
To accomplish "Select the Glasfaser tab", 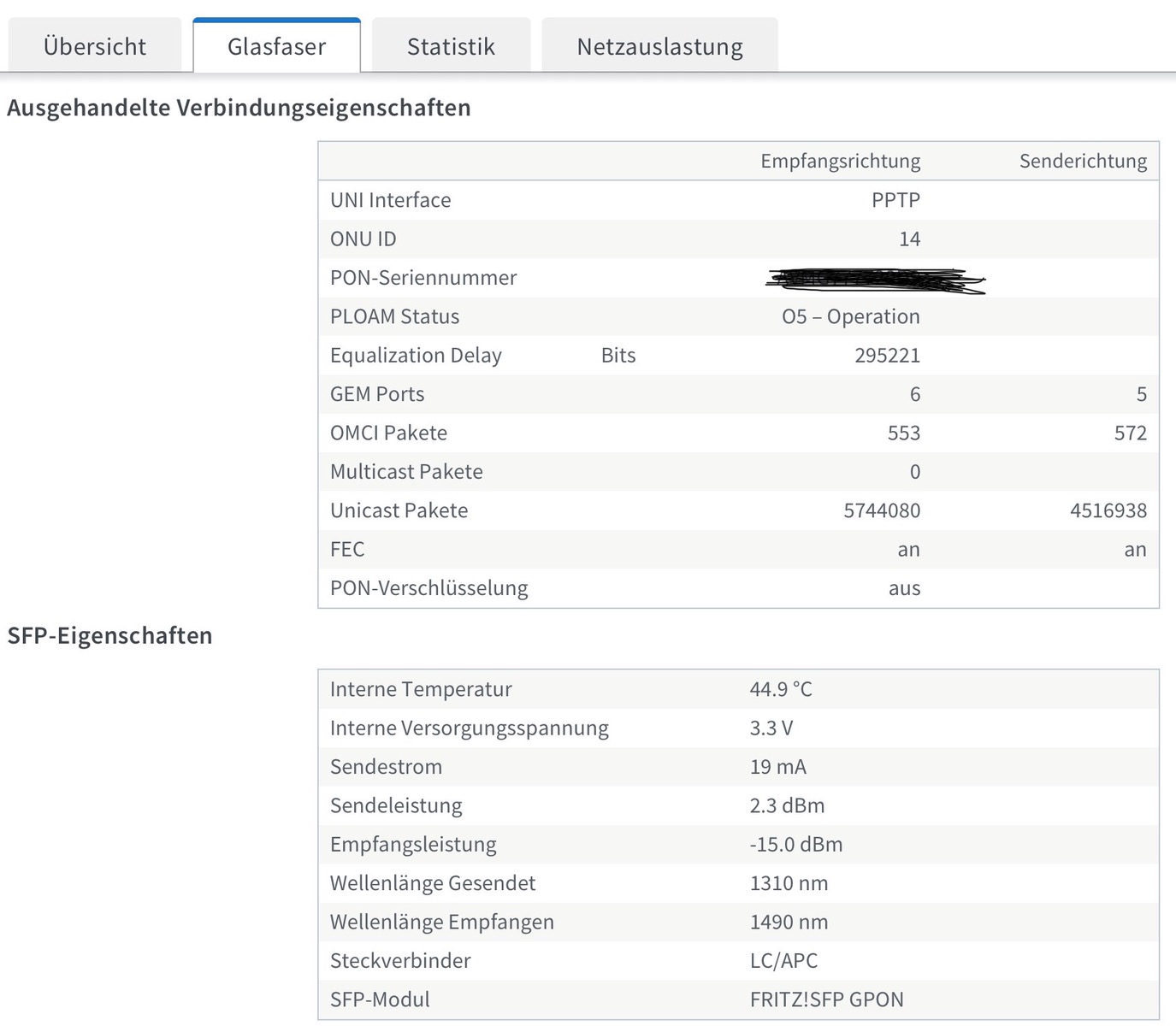I will 276,46.
